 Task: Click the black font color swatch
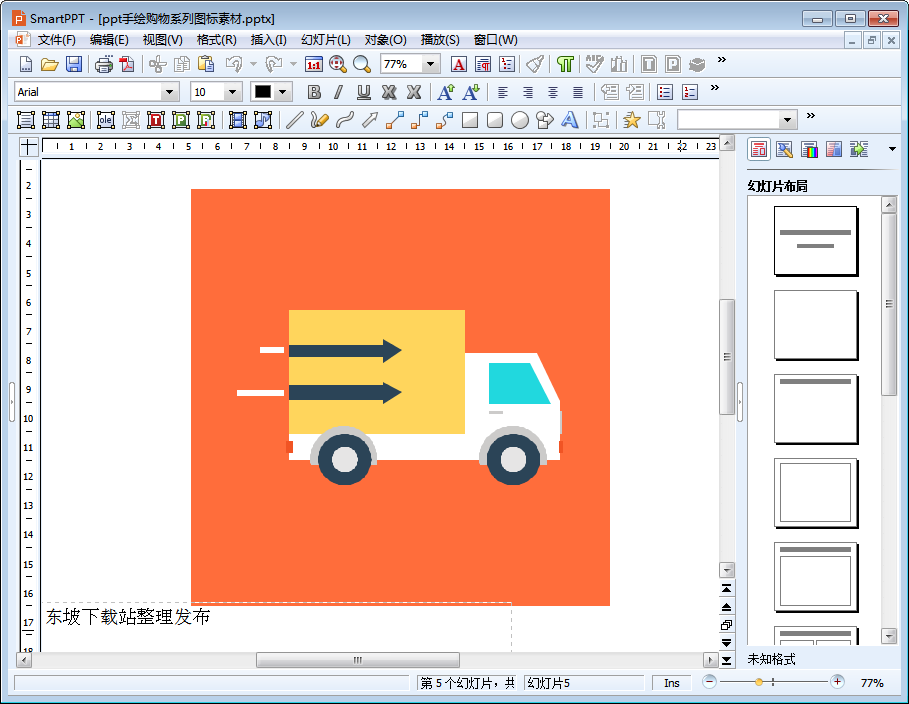[x=263, y=92]
